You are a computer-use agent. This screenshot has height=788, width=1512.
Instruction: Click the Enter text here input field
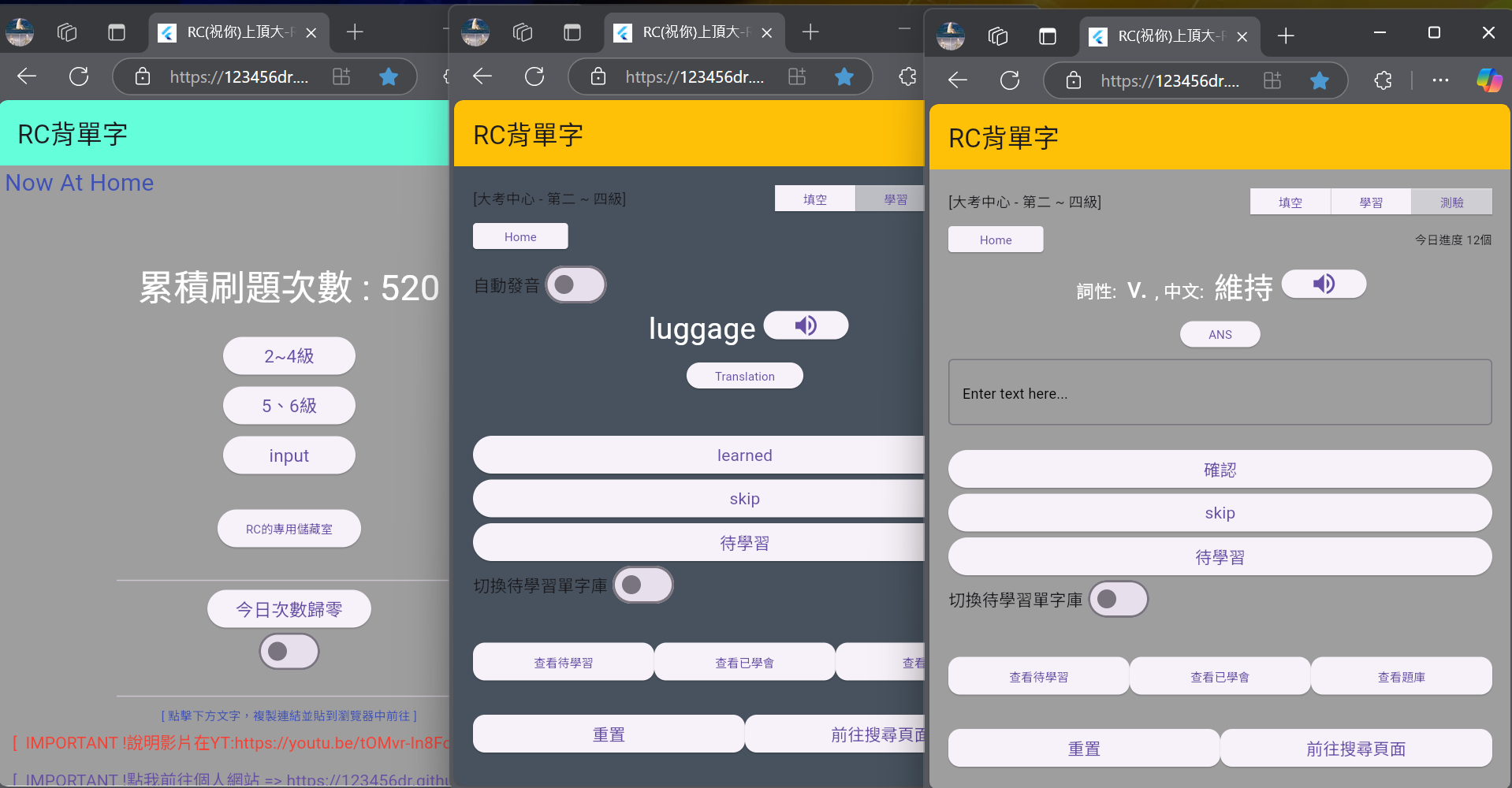1219,392
